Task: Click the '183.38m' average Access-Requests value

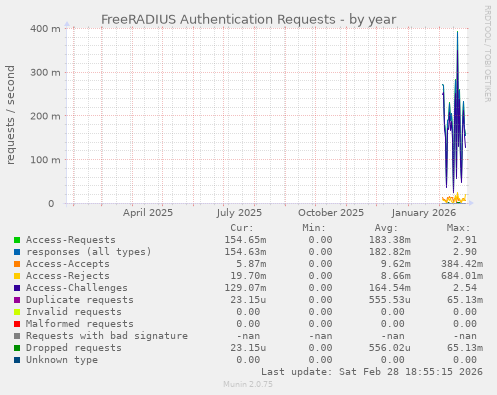Action: pos(389,240)
